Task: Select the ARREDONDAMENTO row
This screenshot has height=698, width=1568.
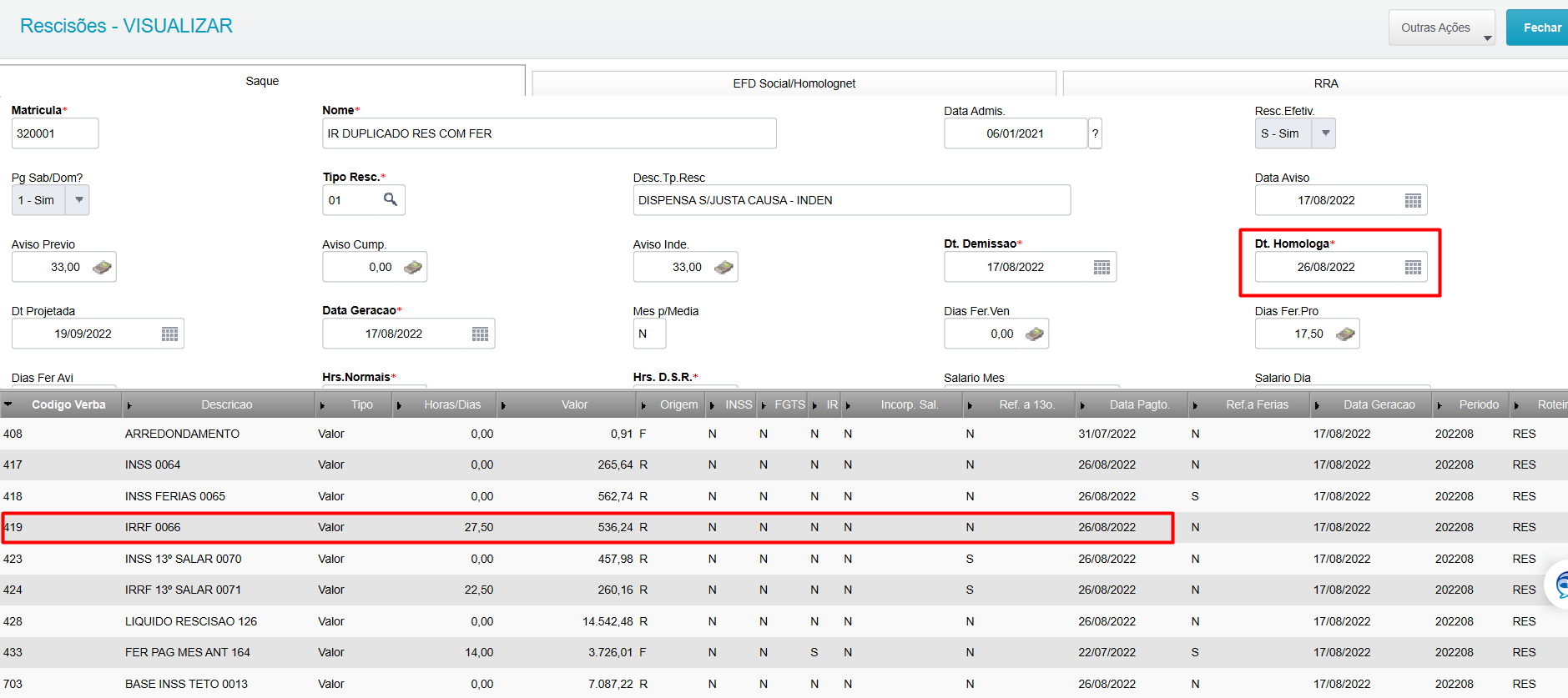Action: (x=784, y=434)
